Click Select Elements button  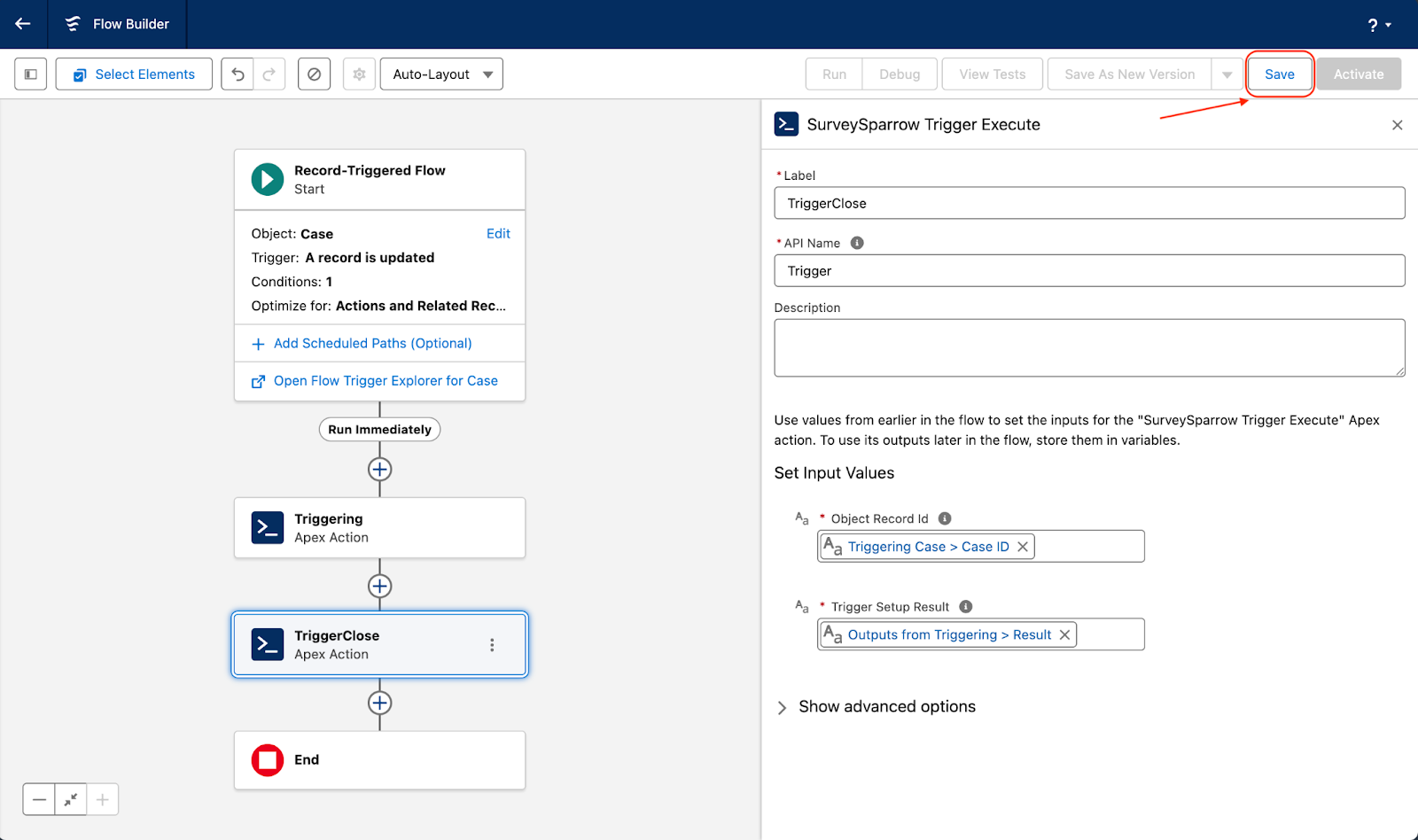pyautogui.click(x=134, y=74)
